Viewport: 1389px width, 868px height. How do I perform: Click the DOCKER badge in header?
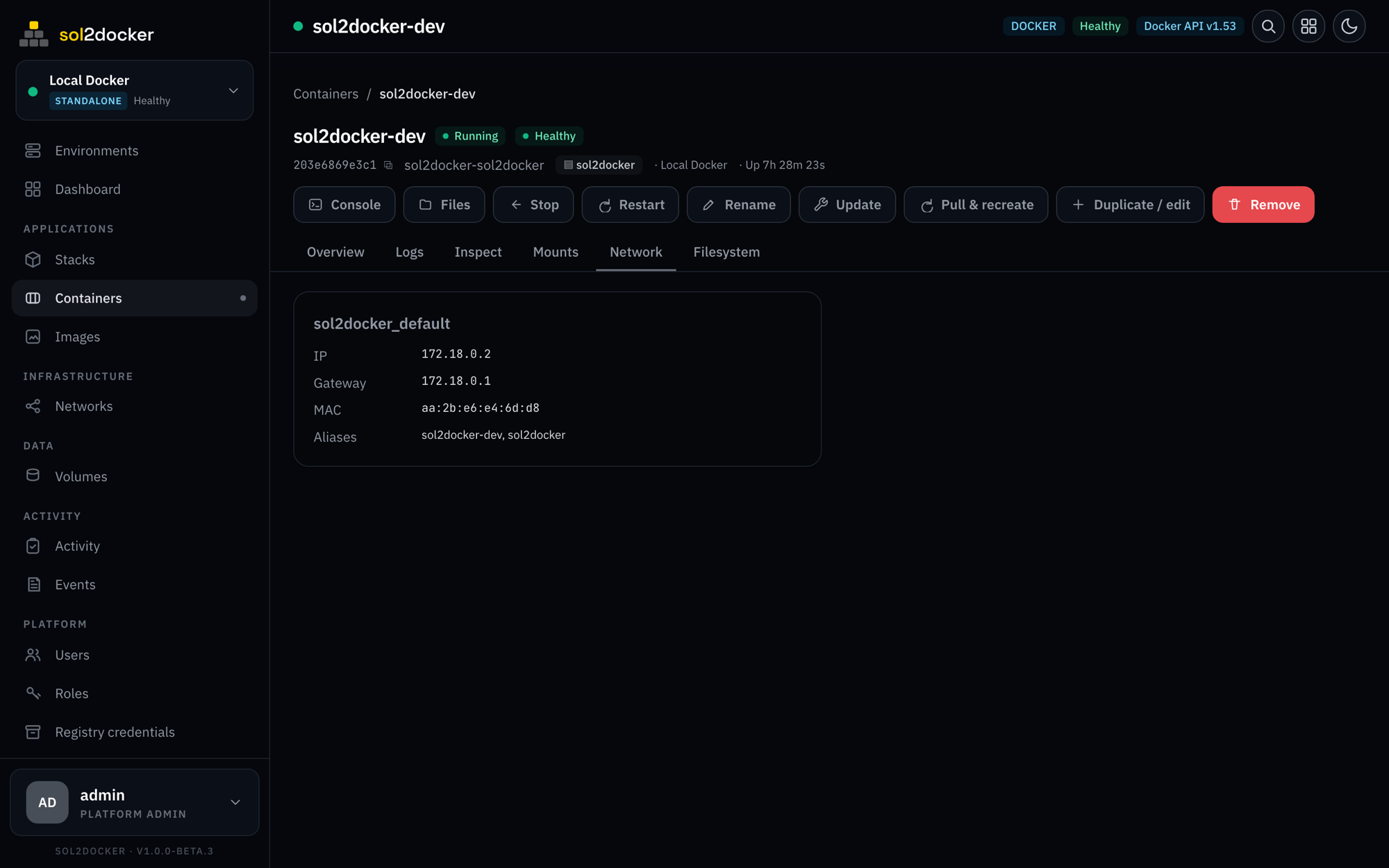point(1033,26)
